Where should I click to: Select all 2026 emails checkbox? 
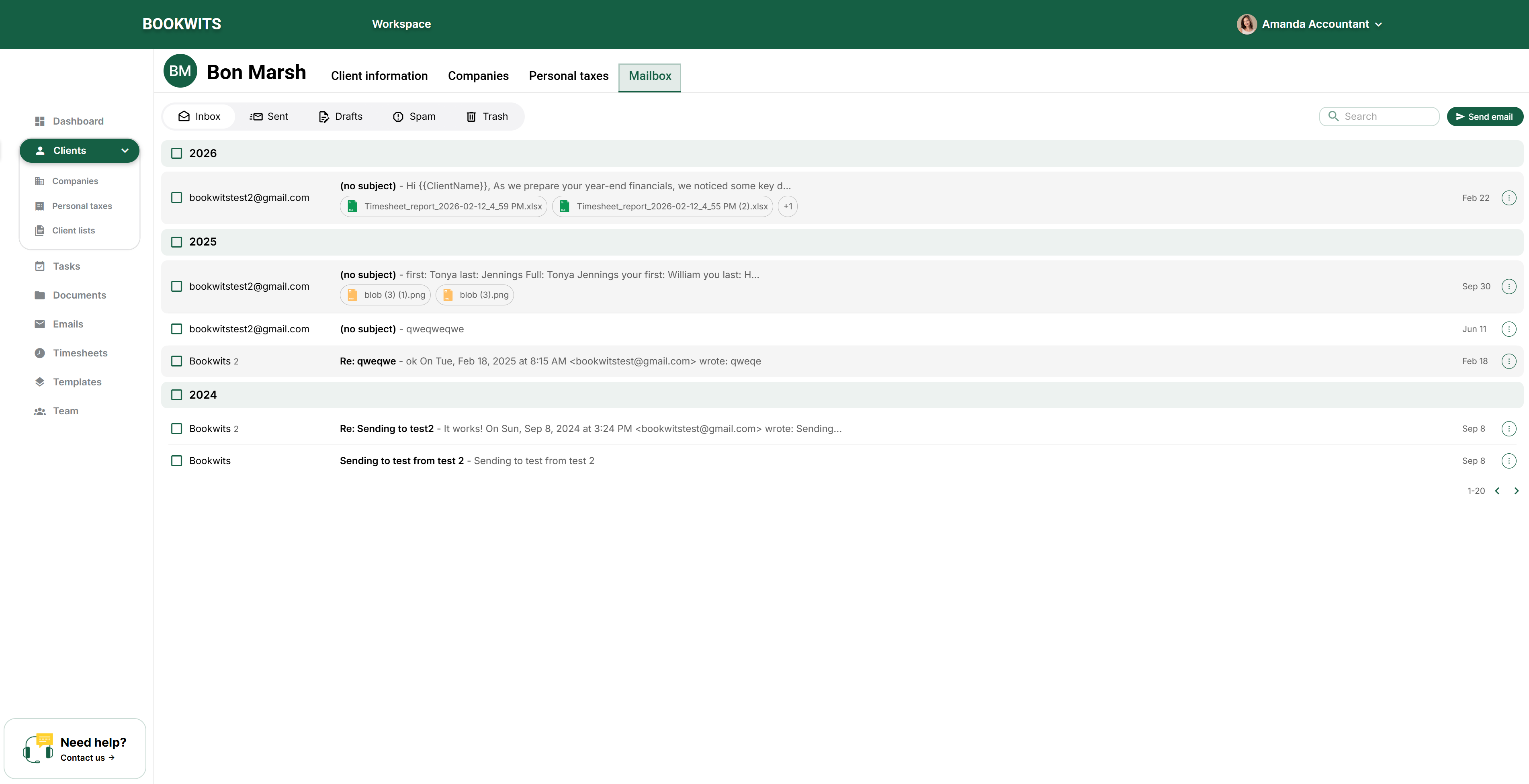[x=176, y=154]
